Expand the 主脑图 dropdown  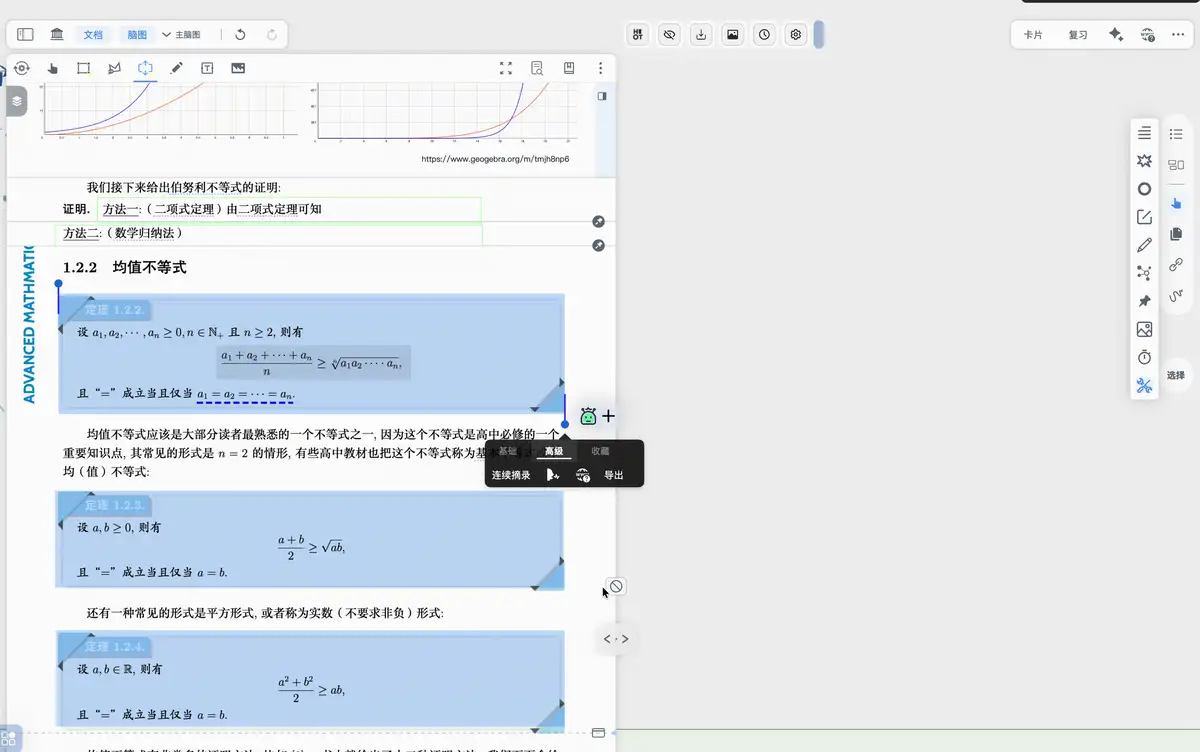181,34
